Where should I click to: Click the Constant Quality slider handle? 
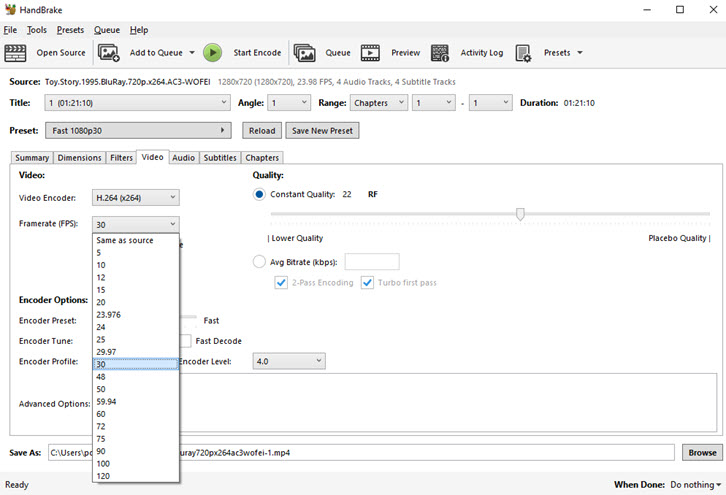coord(520,213)
